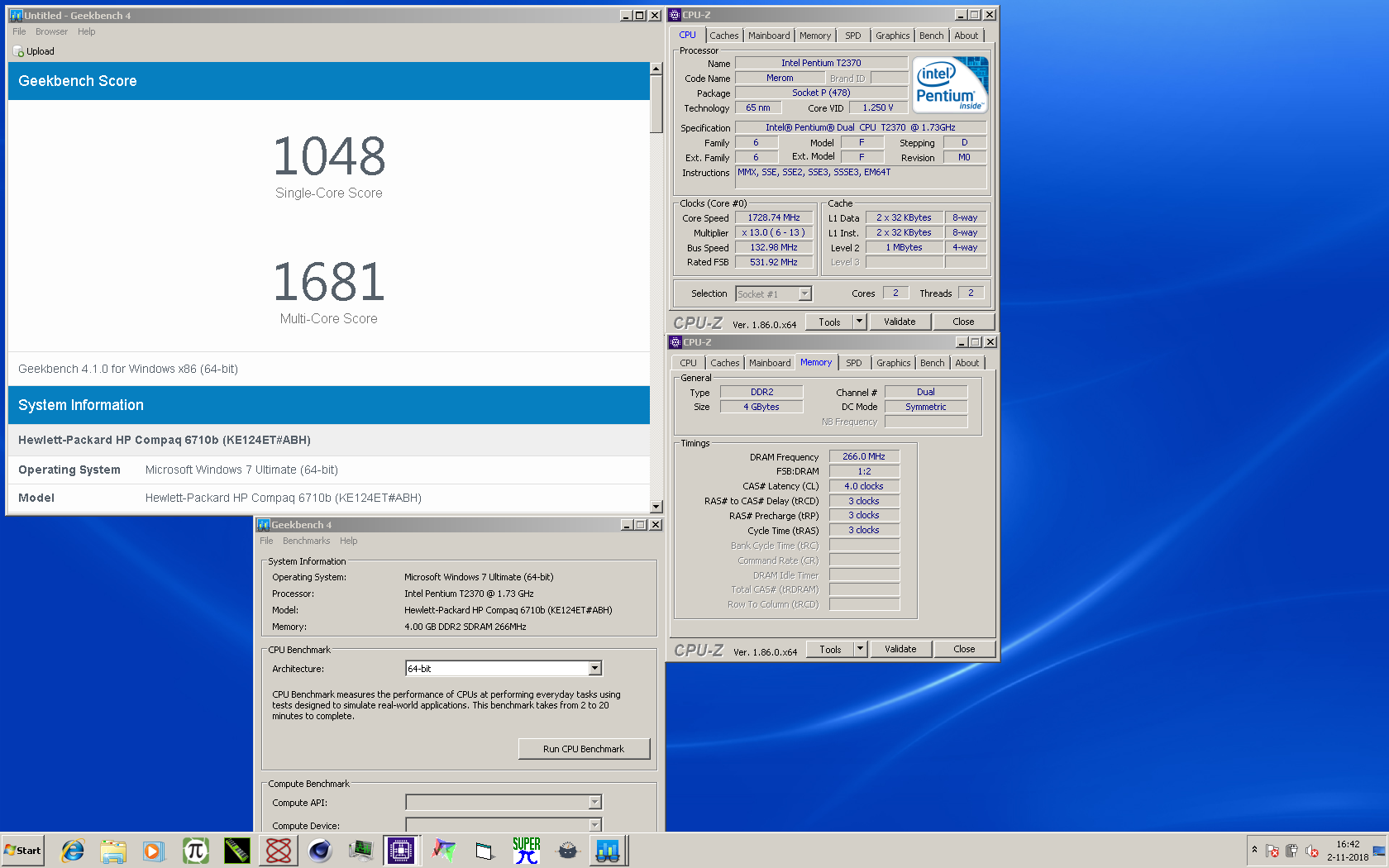
Task: Click the muted speaker volume icon in the tray
Action: point(1311,851)
